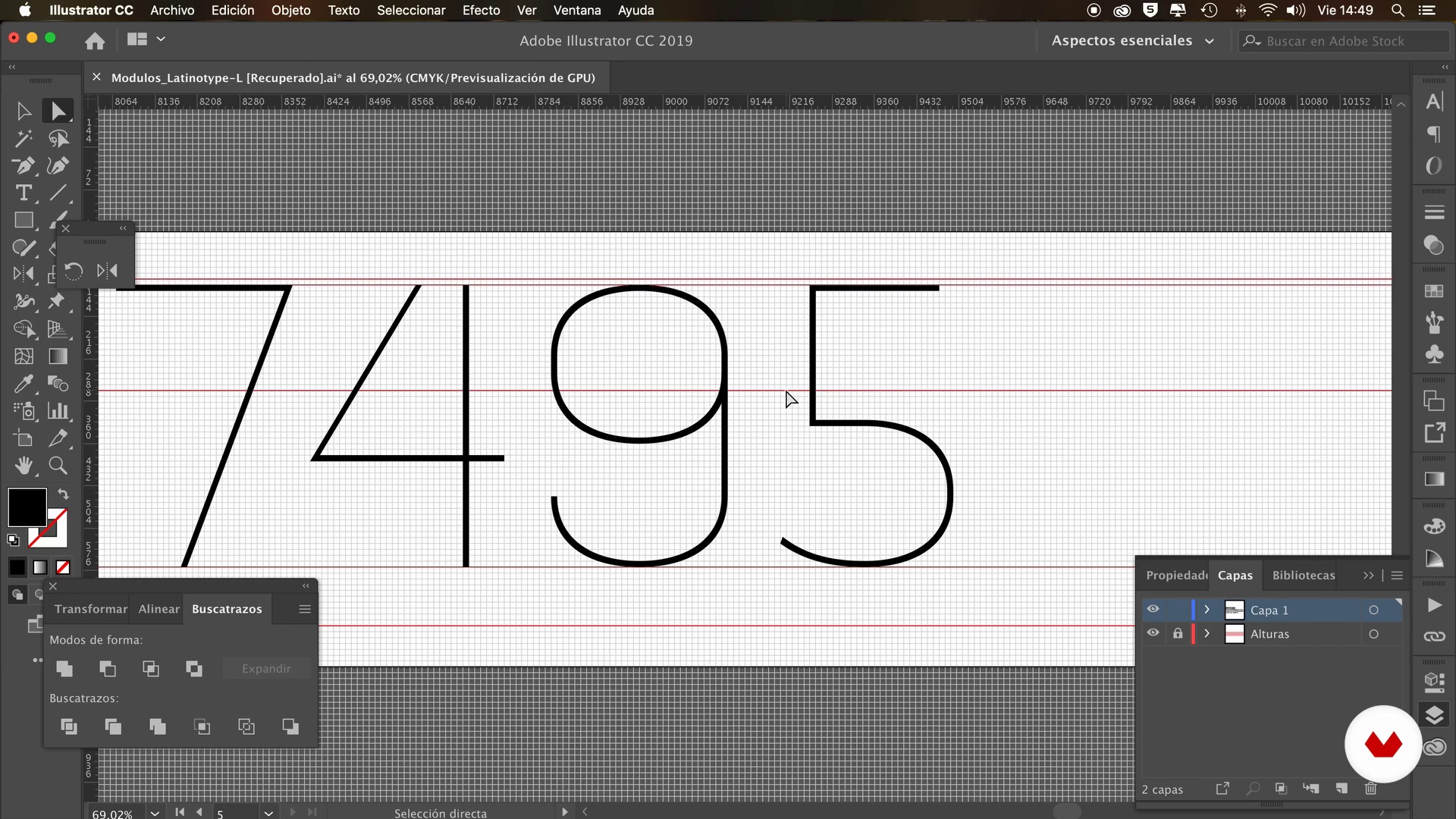This screenshot has width=1456, height=819.
Task: Hide Capa 1 layer visibility eye
Action: [1153, 610]
